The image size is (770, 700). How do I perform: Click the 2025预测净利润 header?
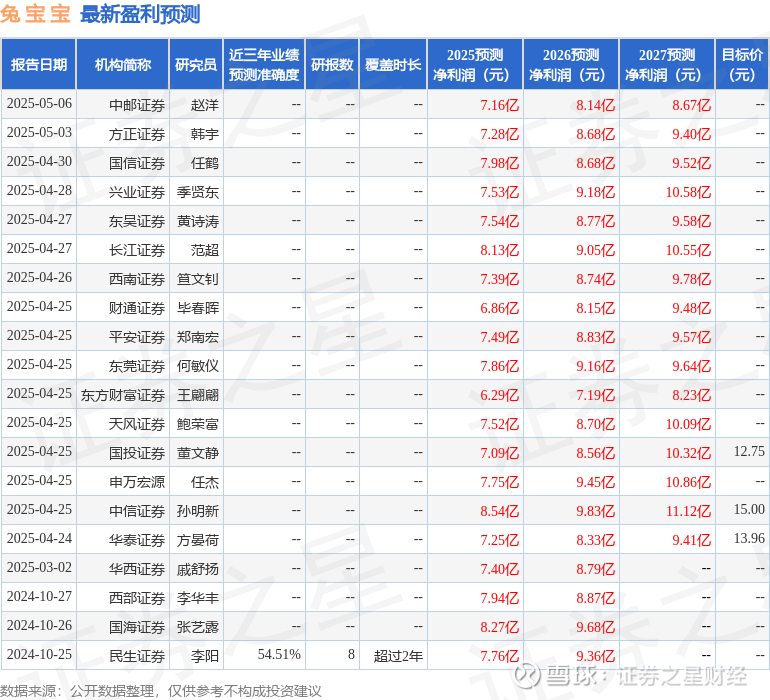click(475, 64)
